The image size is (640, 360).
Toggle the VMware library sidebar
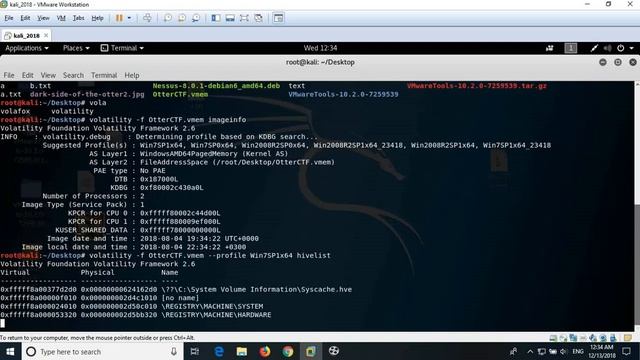tap(216, 18)
